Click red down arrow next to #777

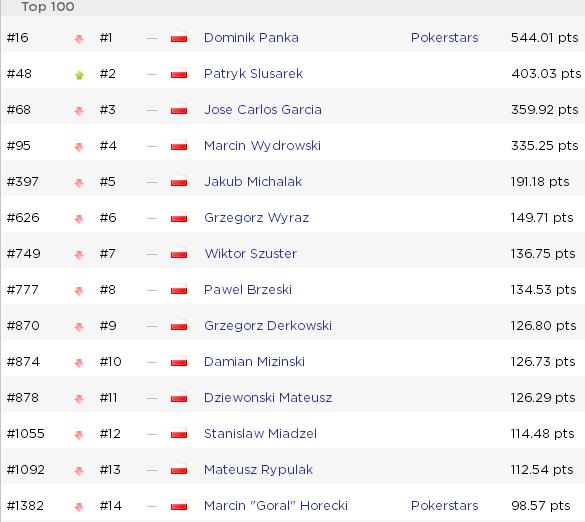(79, 291)
